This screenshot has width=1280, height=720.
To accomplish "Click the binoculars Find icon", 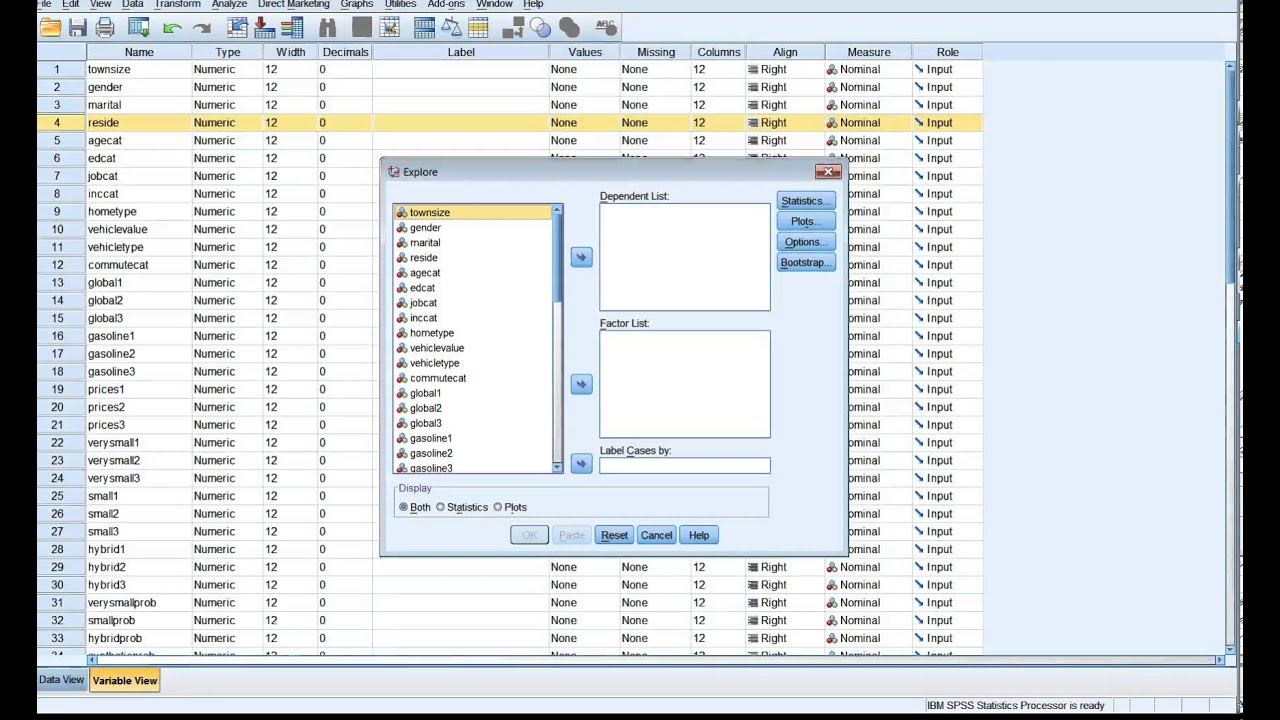I will [x=327, y=28].
